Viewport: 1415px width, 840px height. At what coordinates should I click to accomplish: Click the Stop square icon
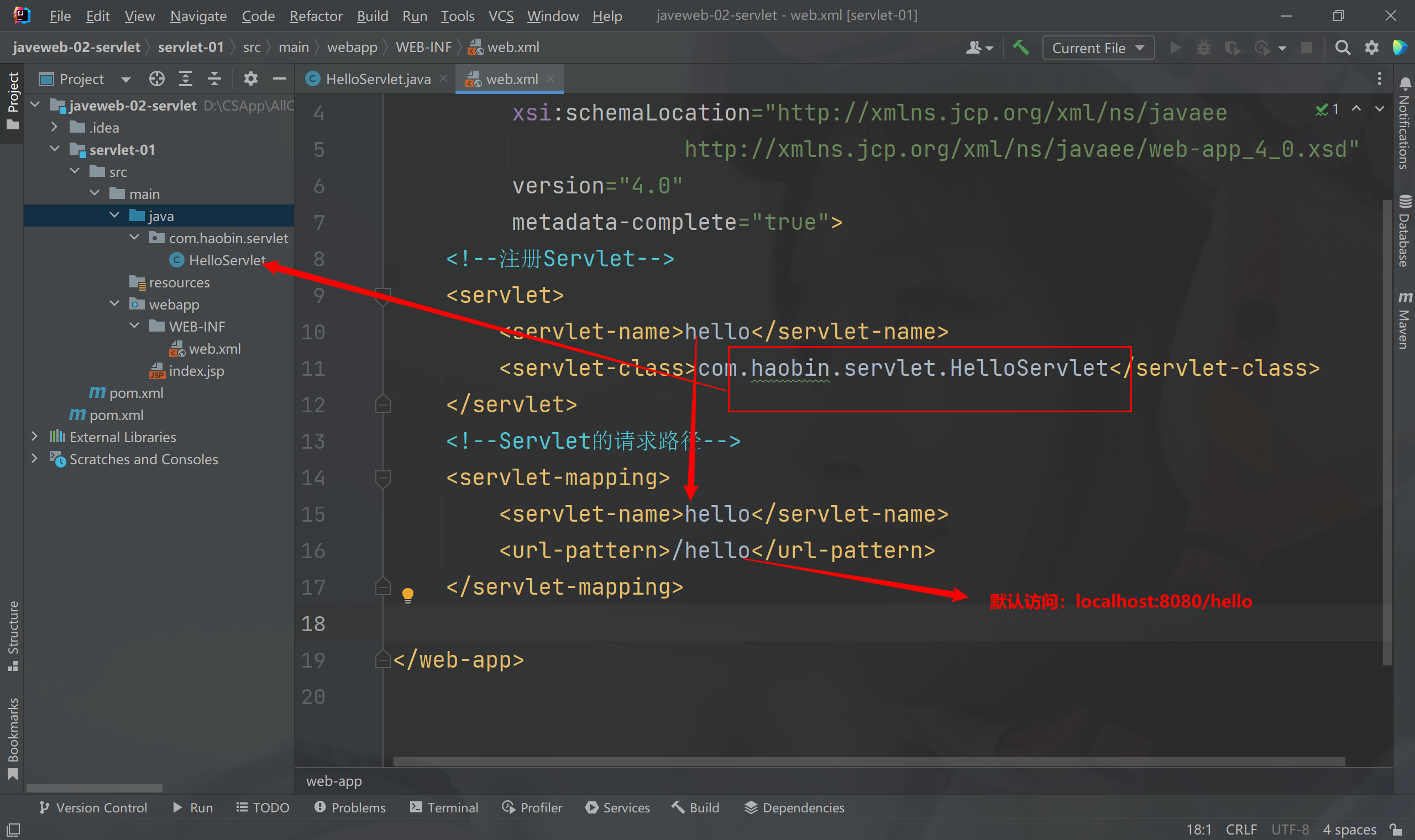click(x=1306, y=48)
